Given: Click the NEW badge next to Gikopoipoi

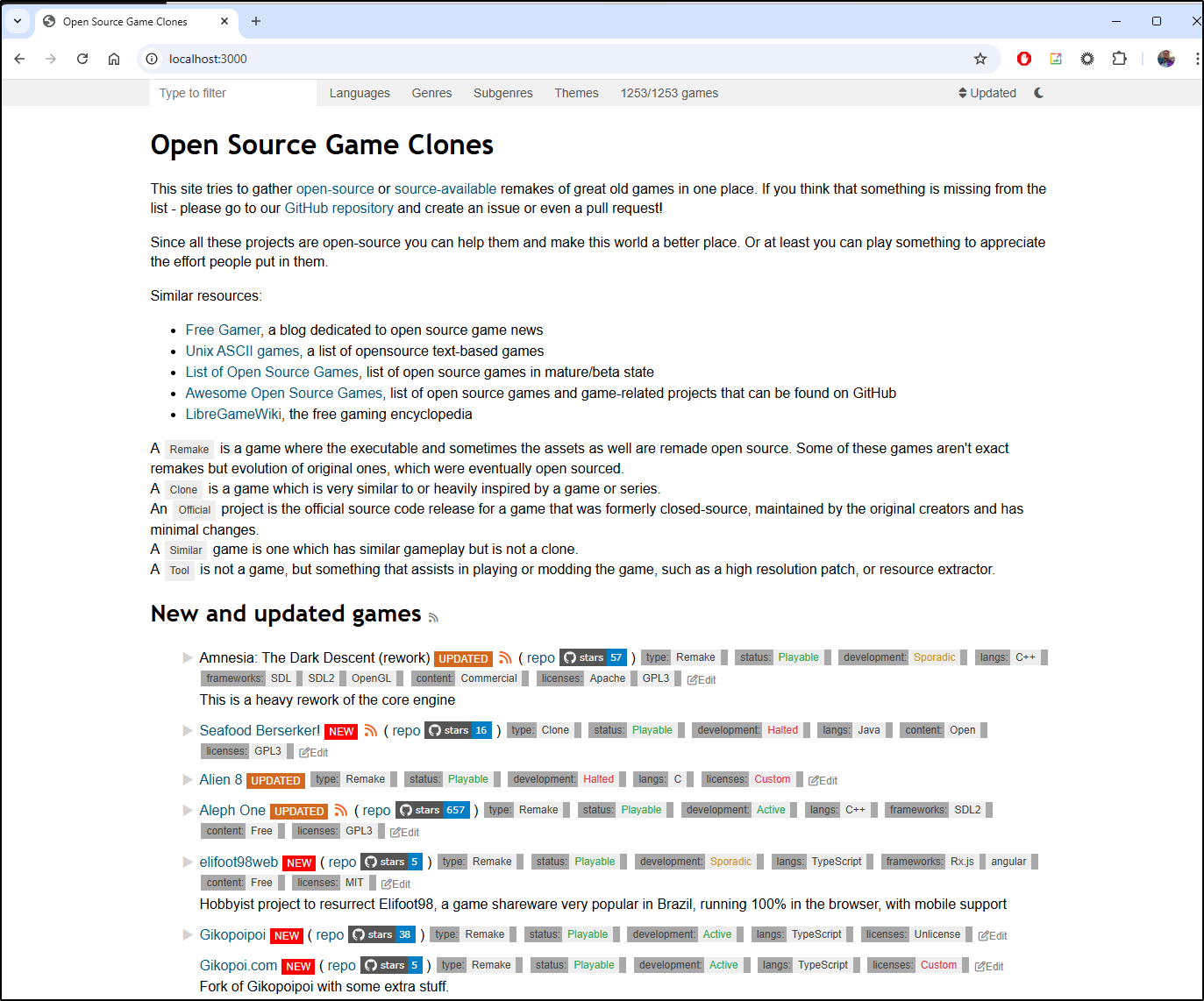Looking at the screenshot, I should (287, 935).
